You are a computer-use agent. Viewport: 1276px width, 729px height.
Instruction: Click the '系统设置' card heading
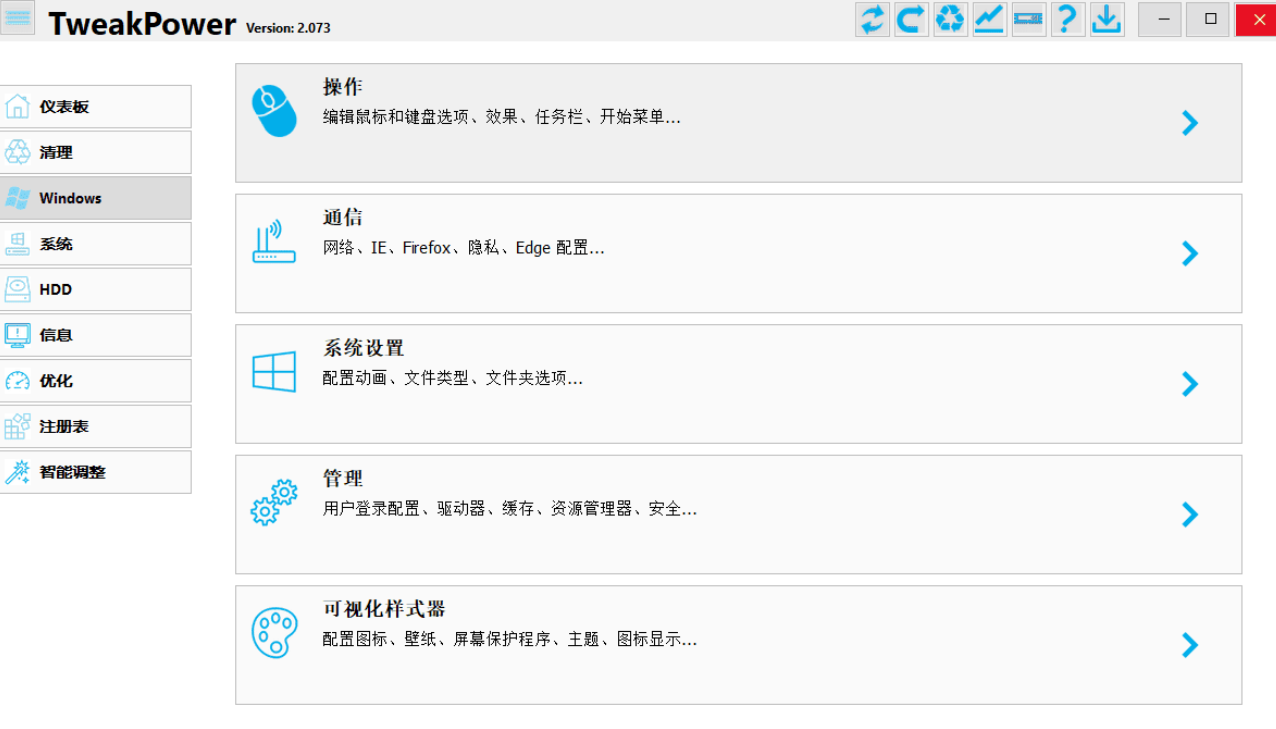364,348
